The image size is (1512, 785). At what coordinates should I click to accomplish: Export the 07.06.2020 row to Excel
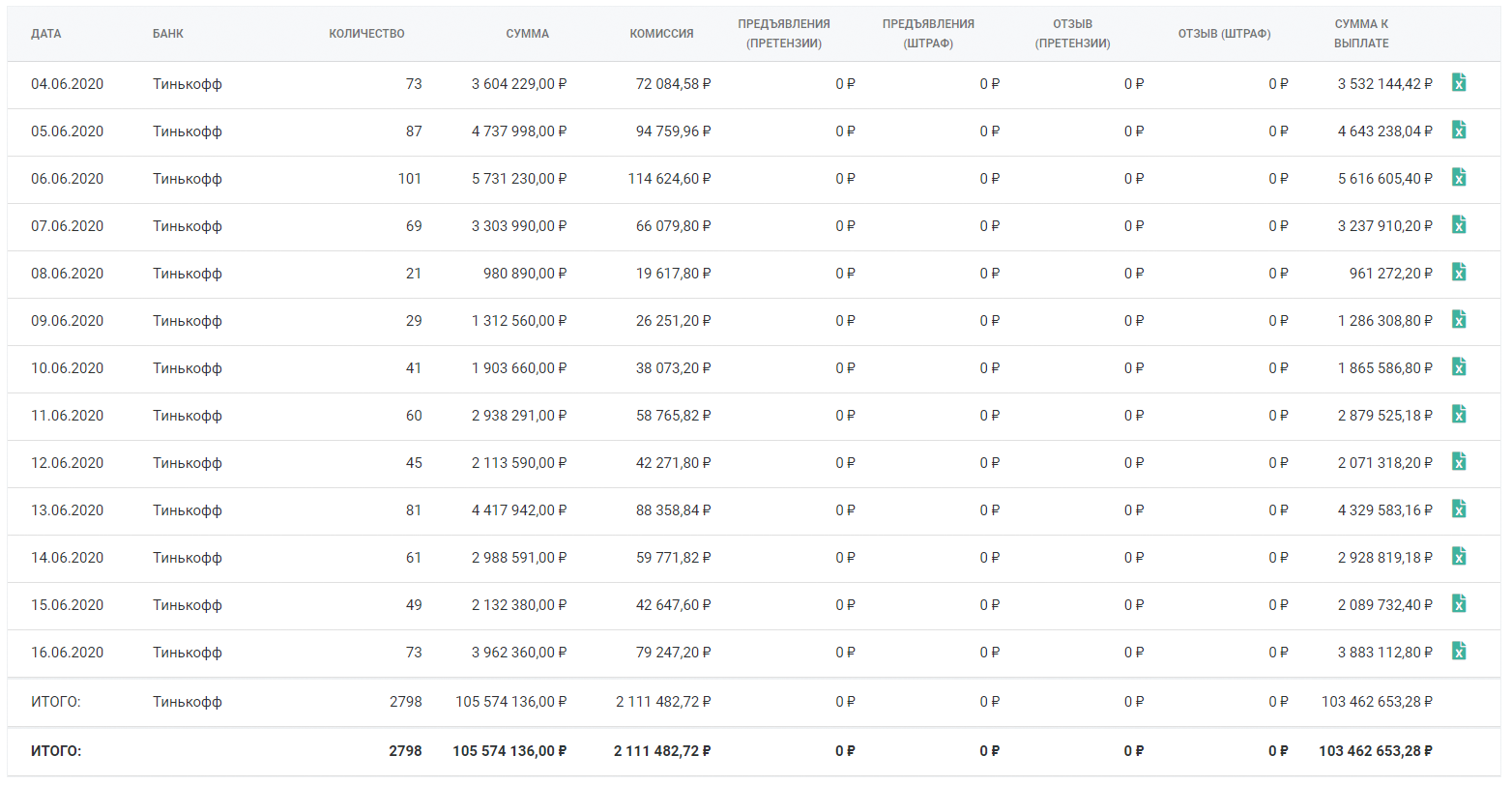pos(1459,225)
